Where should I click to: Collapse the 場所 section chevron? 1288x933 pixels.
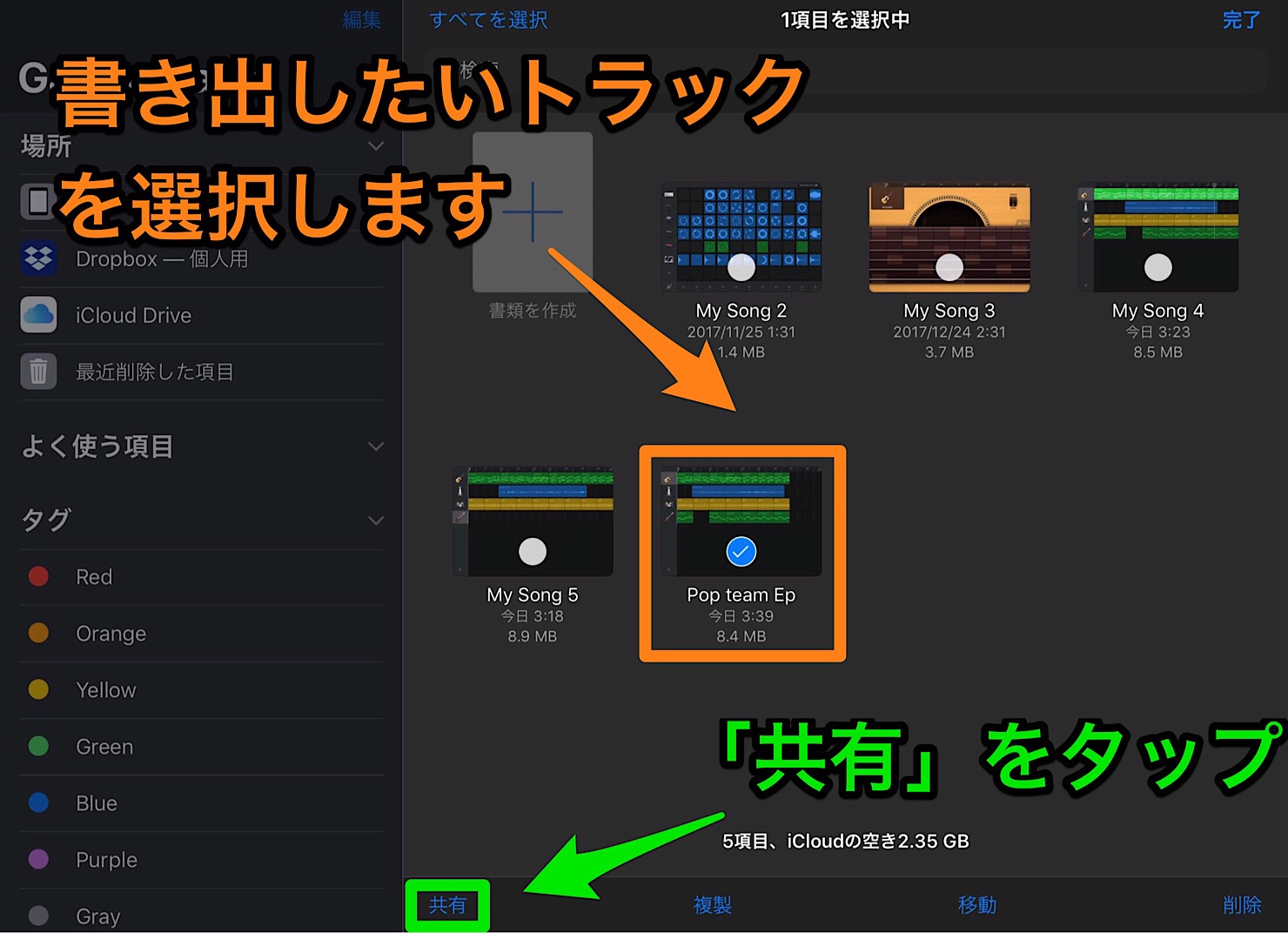[x=376, y=146]
